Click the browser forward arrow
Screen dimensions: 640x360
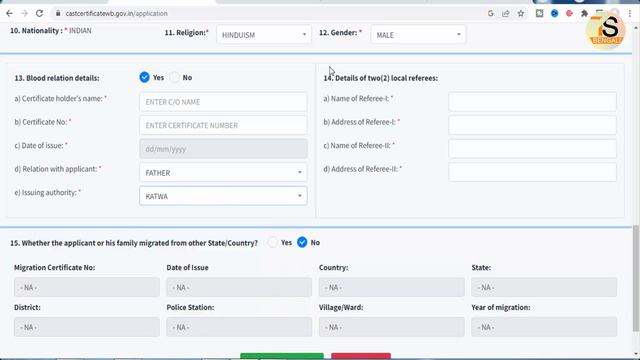tap(24, 13)
